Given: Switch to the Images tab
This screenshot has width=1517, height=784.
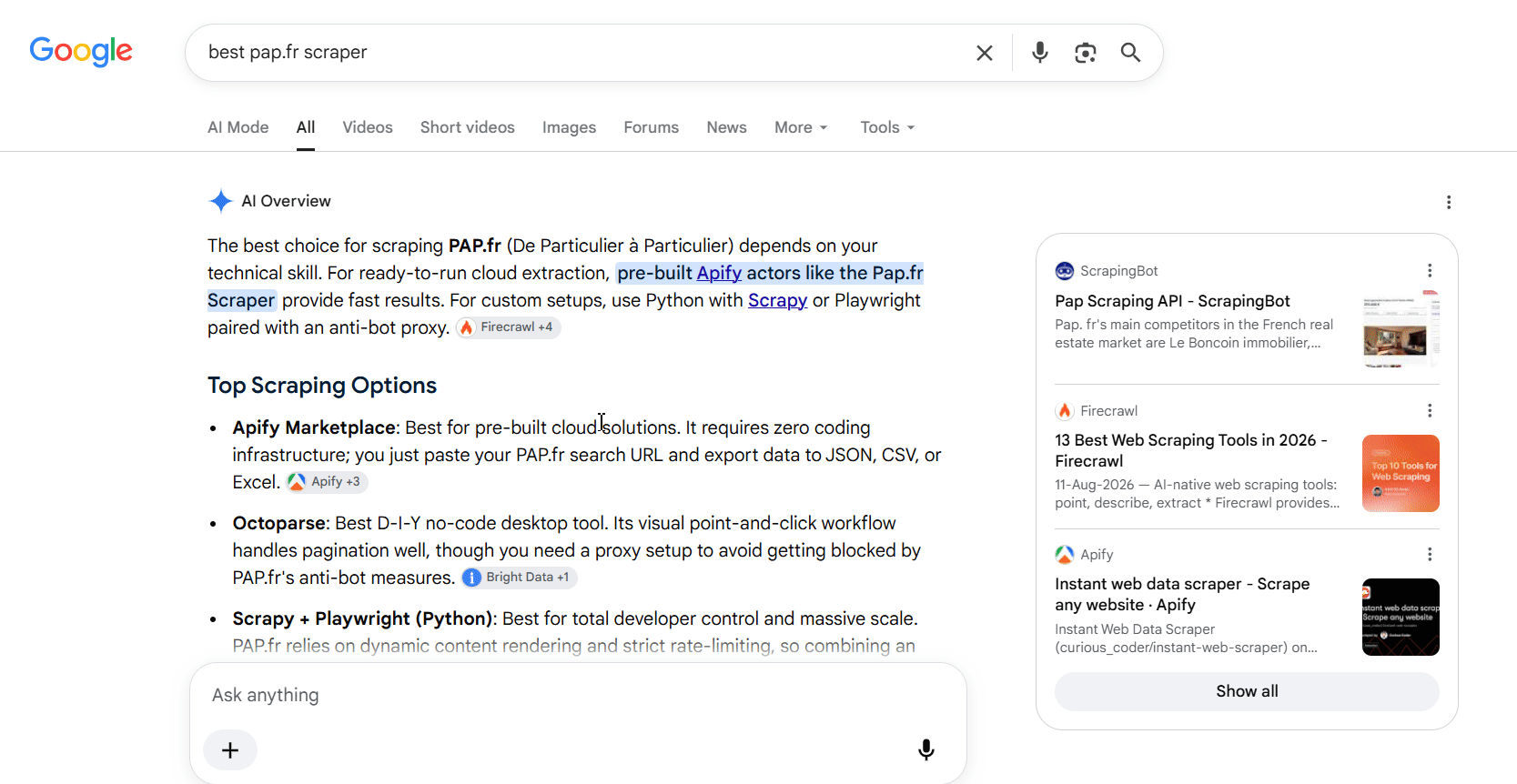Looking at the screenshot, I should coord(570,127).
